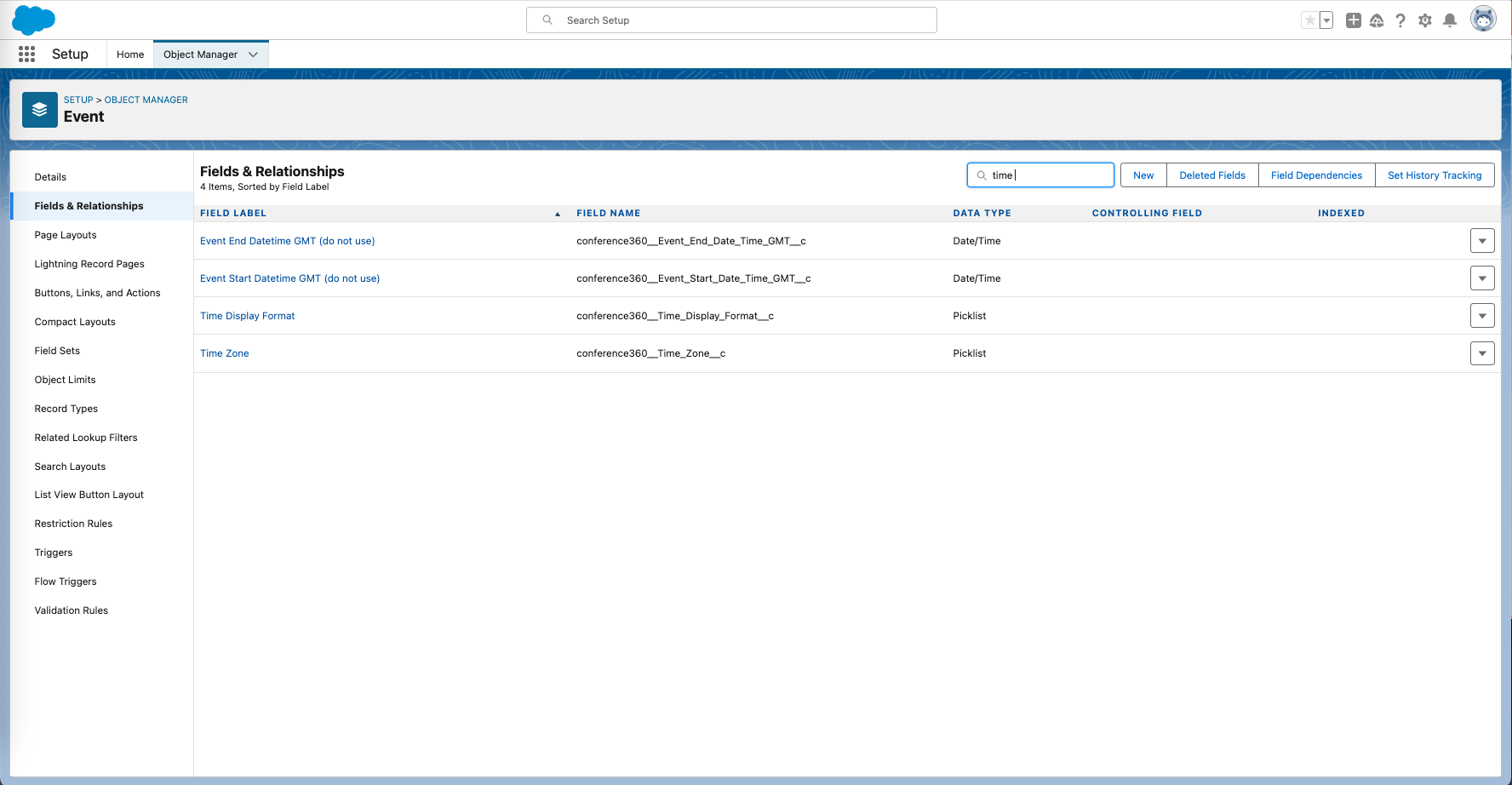
Task: Sort by the FIELD NAME column header
Action: pos(608,214)
